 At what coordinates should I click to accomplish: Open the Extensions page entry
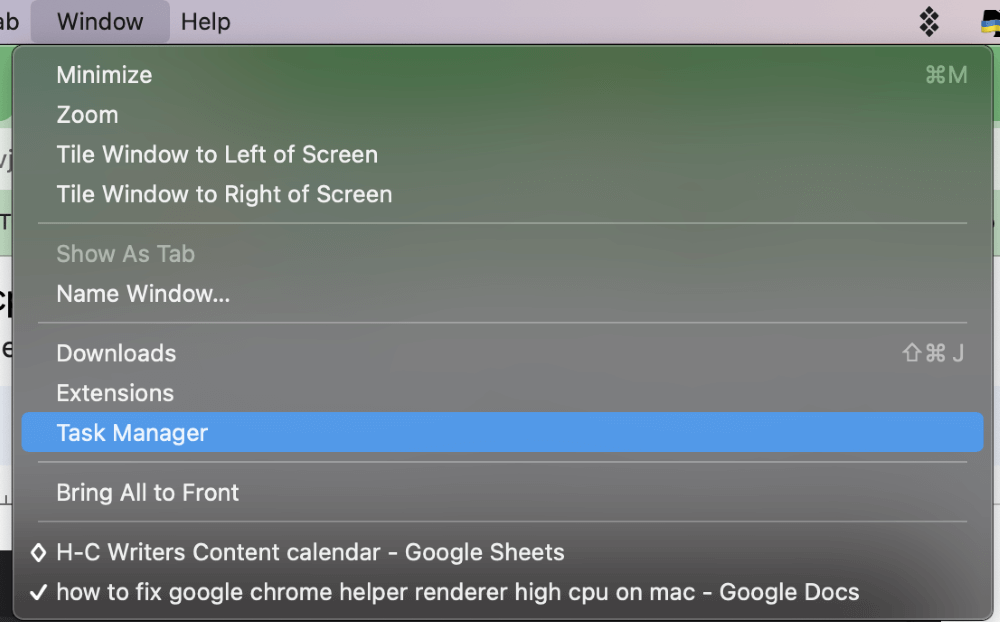[115, 393]
